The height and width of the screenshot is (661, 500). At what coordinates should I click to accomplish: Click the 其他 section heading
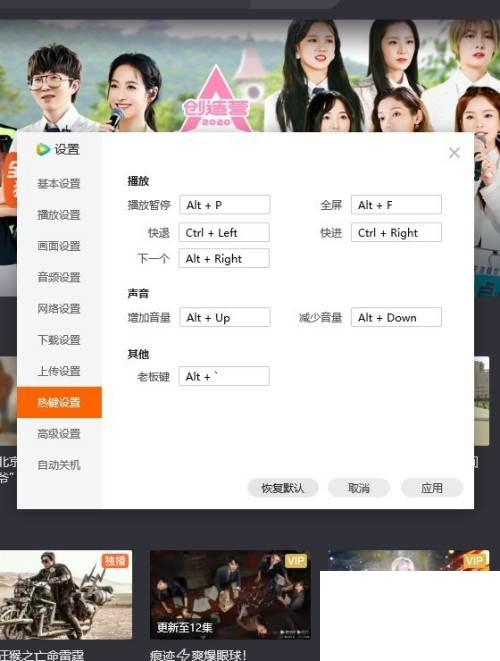(x=138, y=354)
